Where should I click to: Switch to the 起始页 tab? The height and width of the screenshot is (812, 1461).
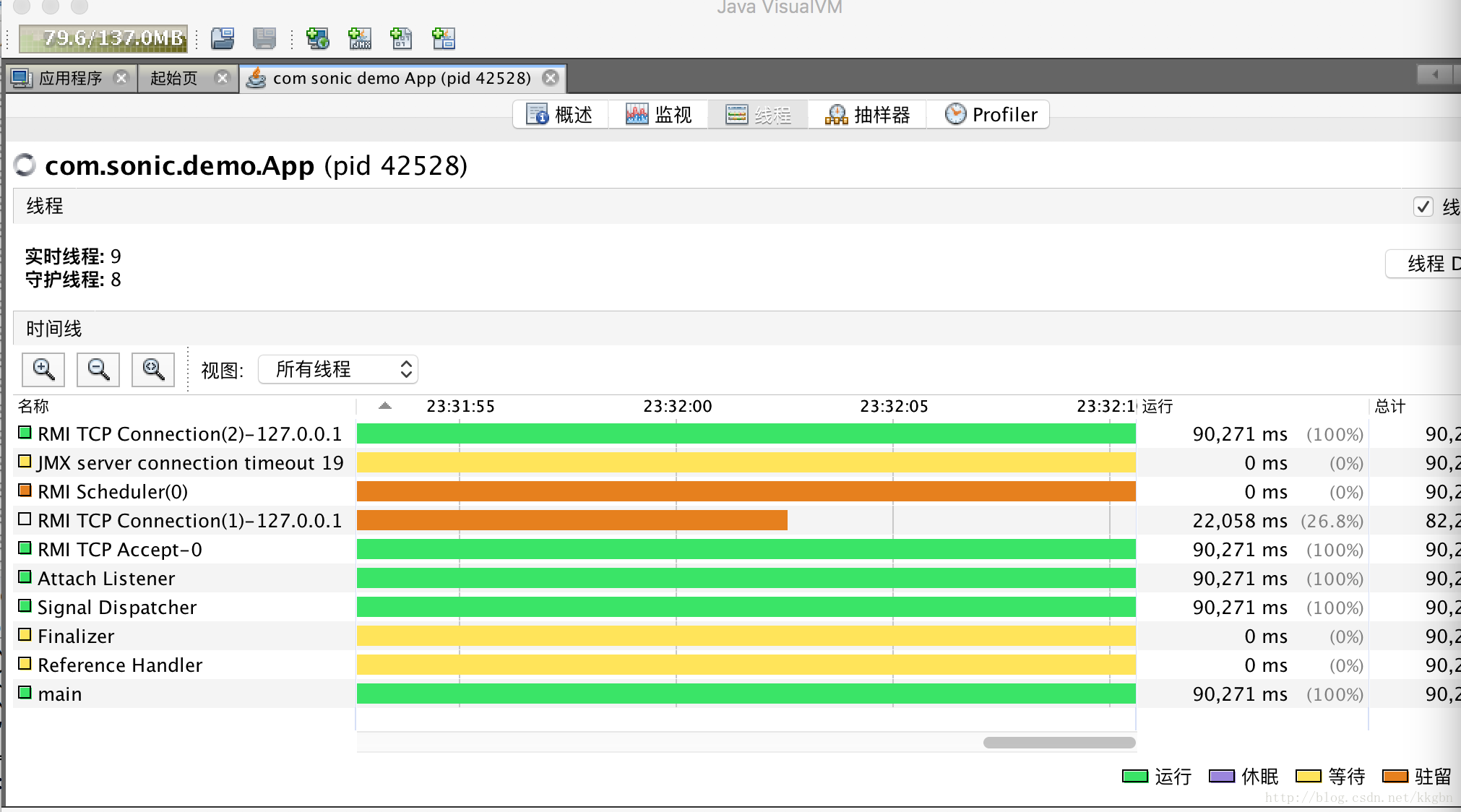click(x=173, y=78)
